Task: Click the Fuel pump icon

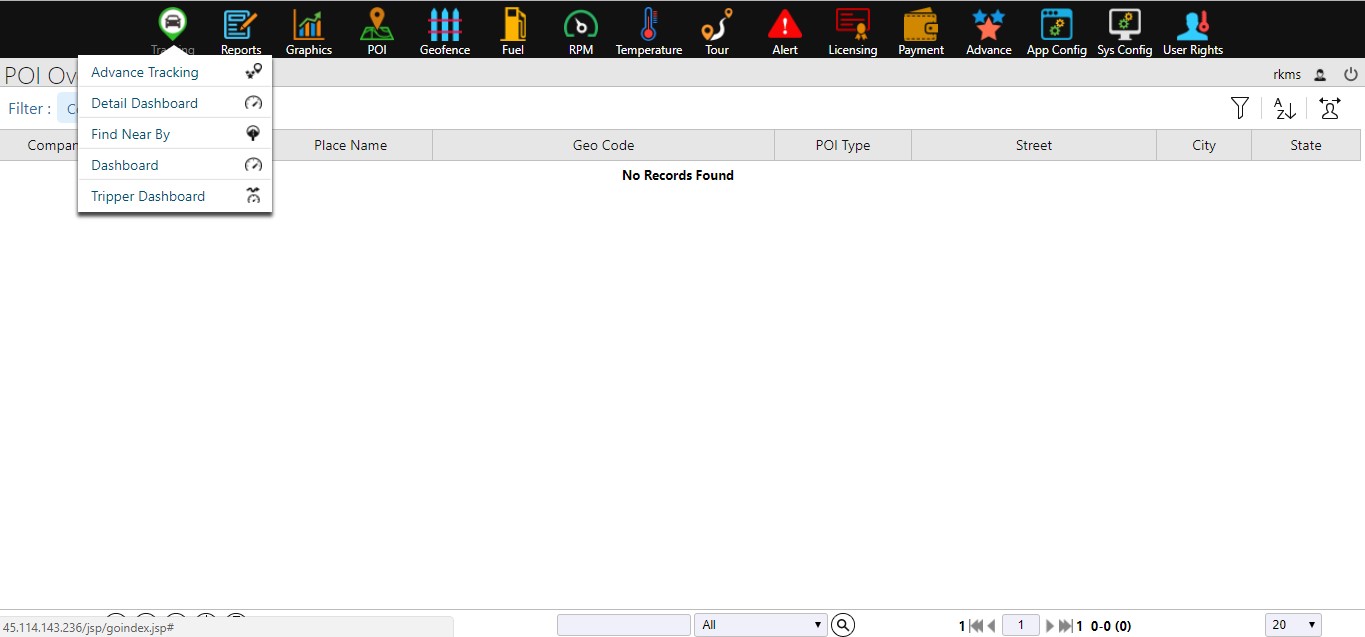Action: (512, 26)
